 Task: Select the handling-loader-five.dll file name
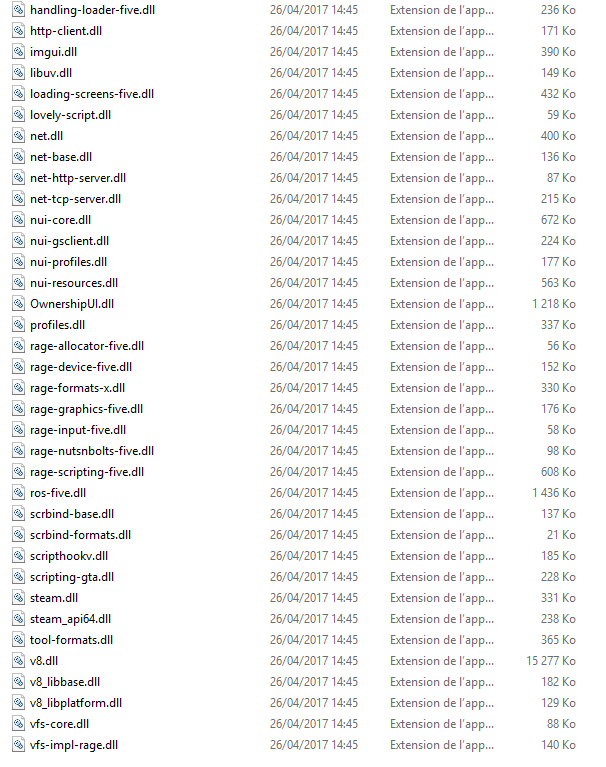tap(92, 10)
